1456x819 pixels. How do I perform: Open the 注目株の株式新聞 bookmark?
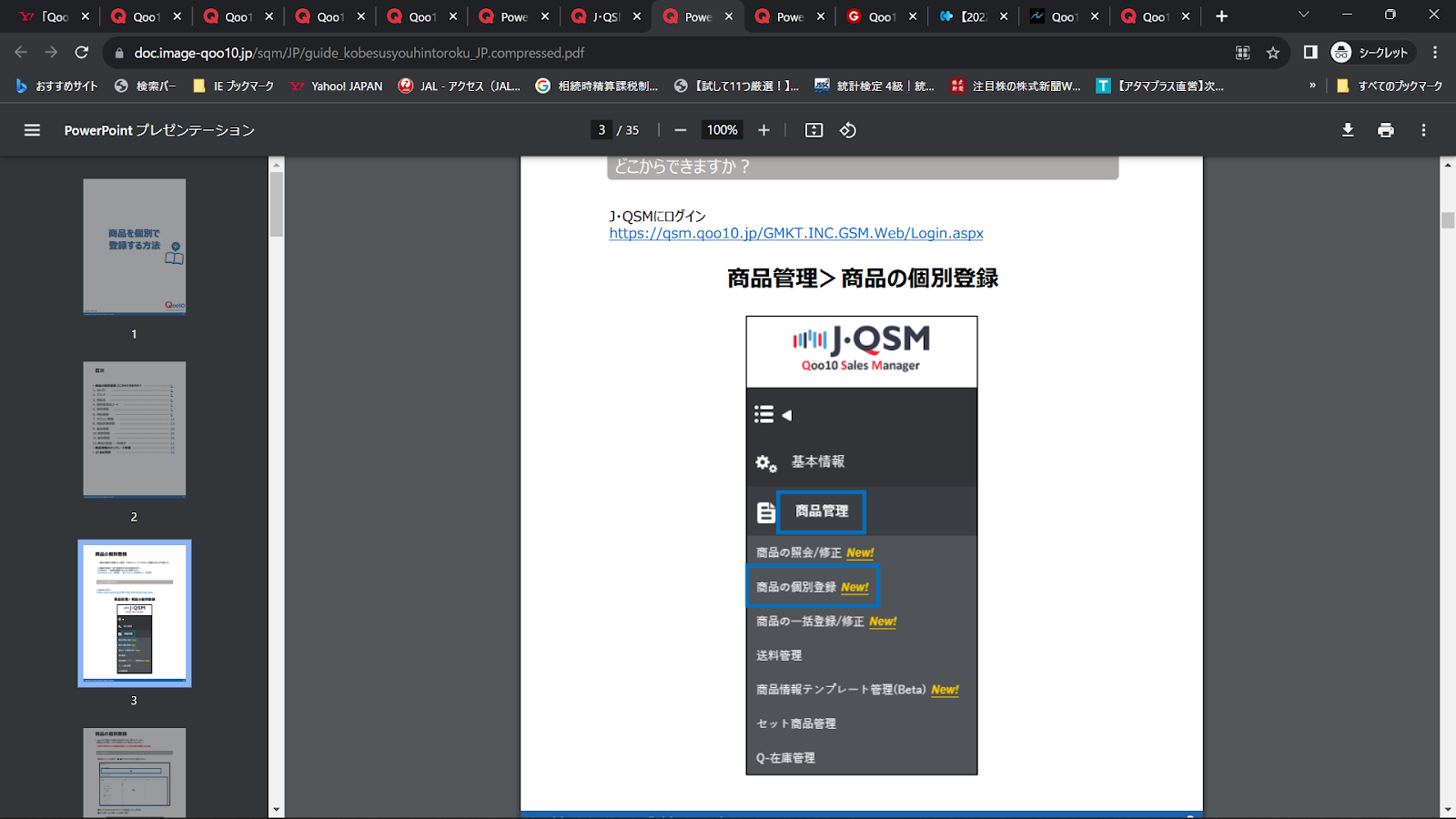click(x=1016, y=86)
